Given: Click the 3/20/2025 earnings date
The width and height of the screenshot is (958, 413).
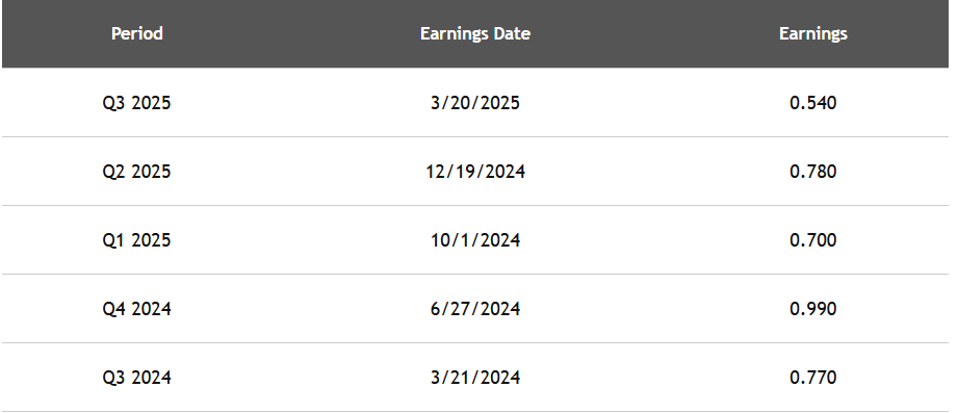Looking at the screenshot, I should click(x=475, y=102).
